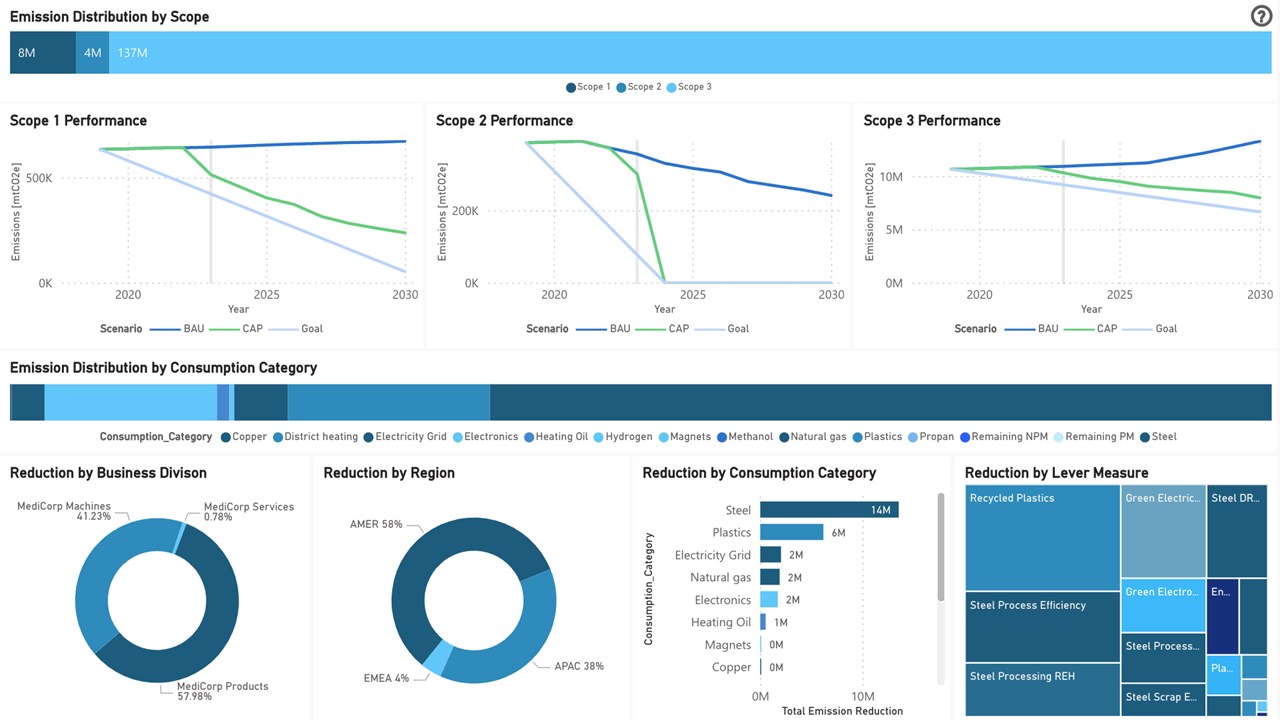
Task: Select the "Steel Scrap E..." treemap tile
Action: tap(1162, 698)
